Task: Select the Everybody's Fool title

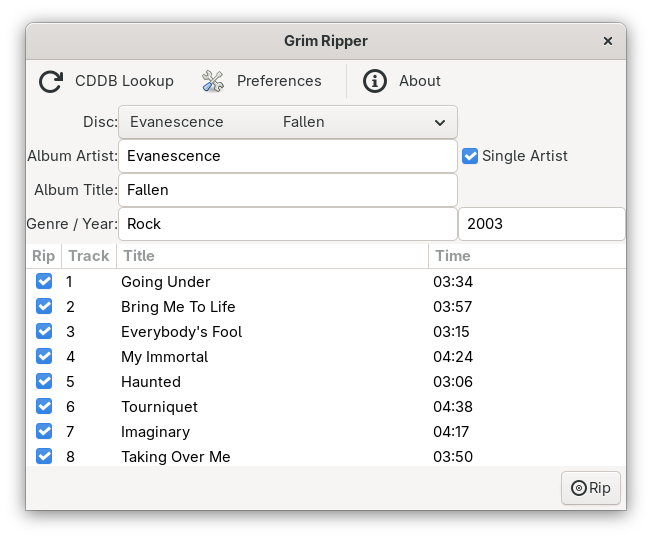Action: [x=181, y=331]
